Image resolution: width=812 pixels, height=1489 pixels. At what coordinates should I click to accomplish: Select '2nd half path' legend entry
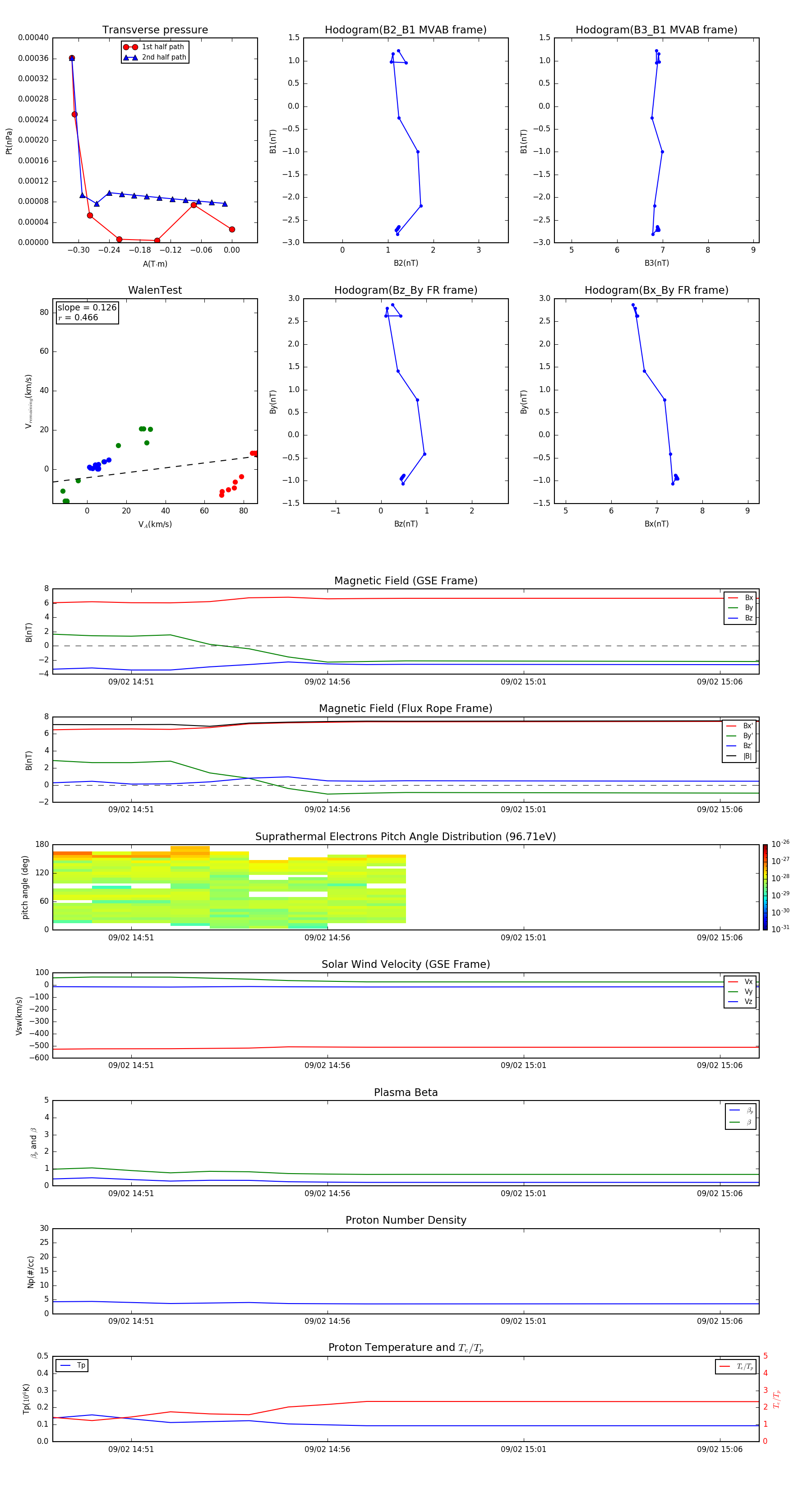[154, 57]
